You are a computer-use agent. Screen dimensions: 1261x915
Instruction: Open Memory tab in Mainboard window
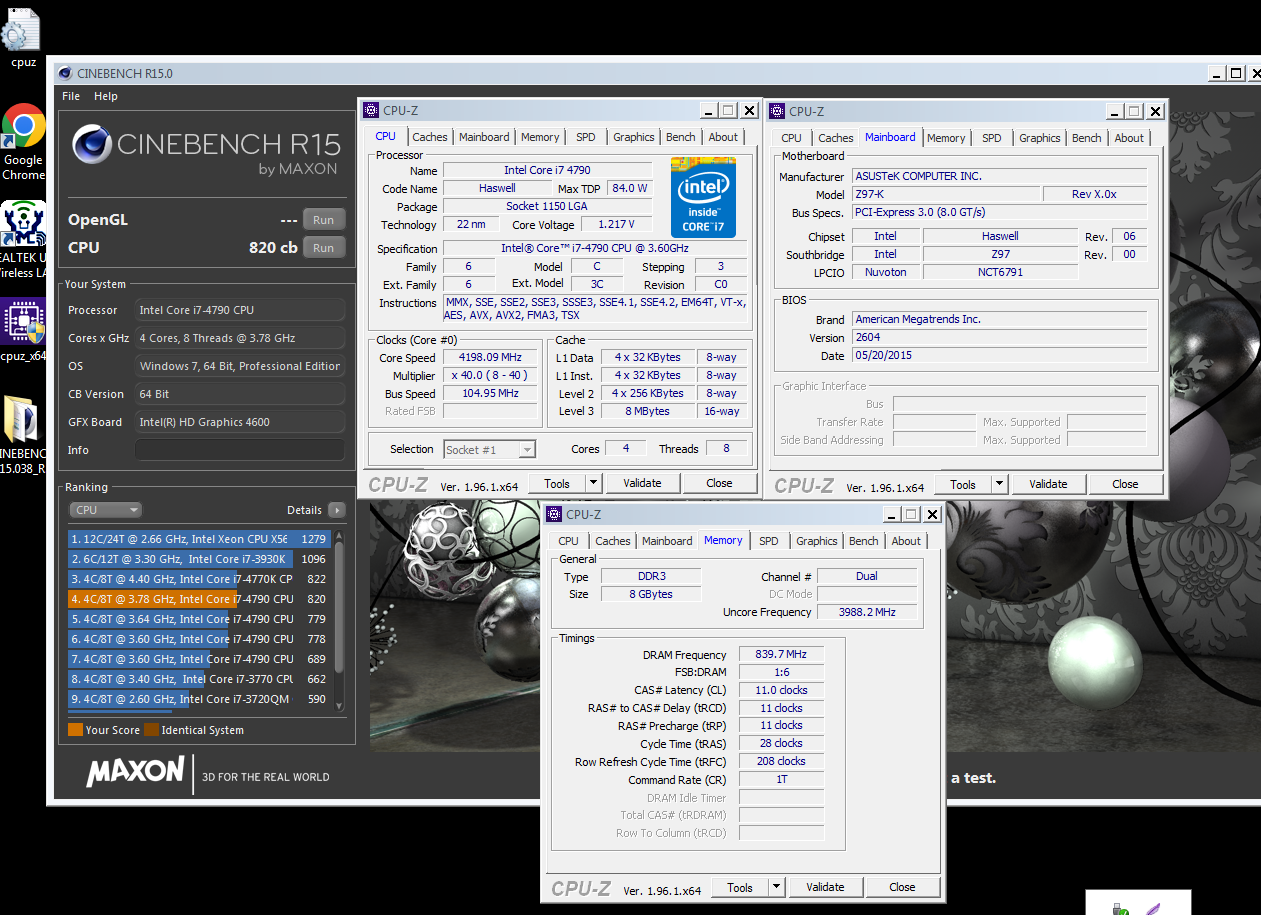point(946,138)
